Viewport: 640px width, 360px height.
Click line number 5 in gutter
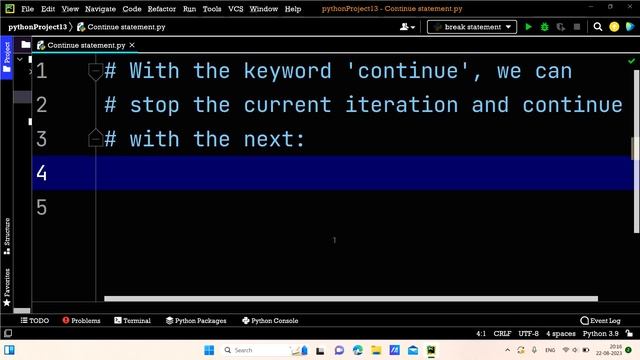[x=41, y=207]
